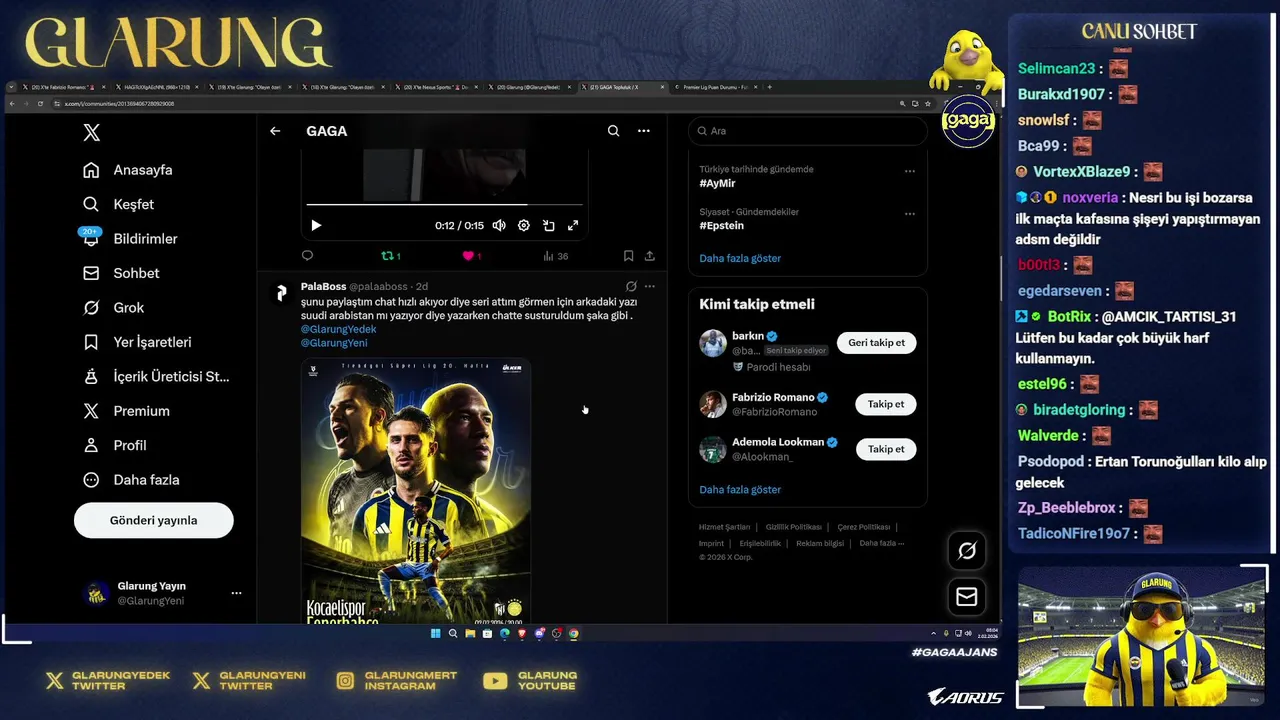
Task: Open #Epstein trend options menu
Action: [909, 213]
